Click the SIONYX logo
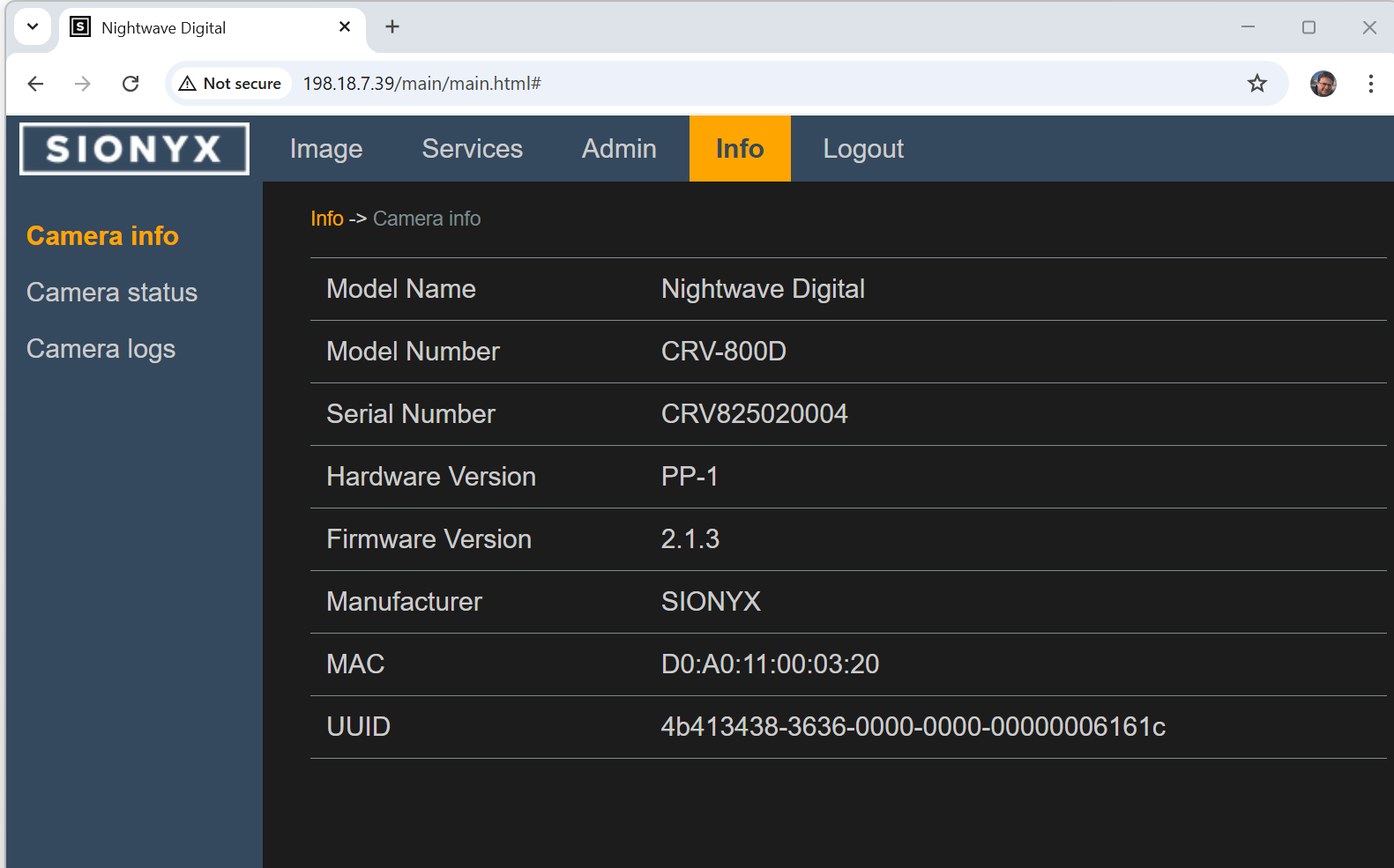1394x868 pixels. pyautogui.click(x=134, y=149)
